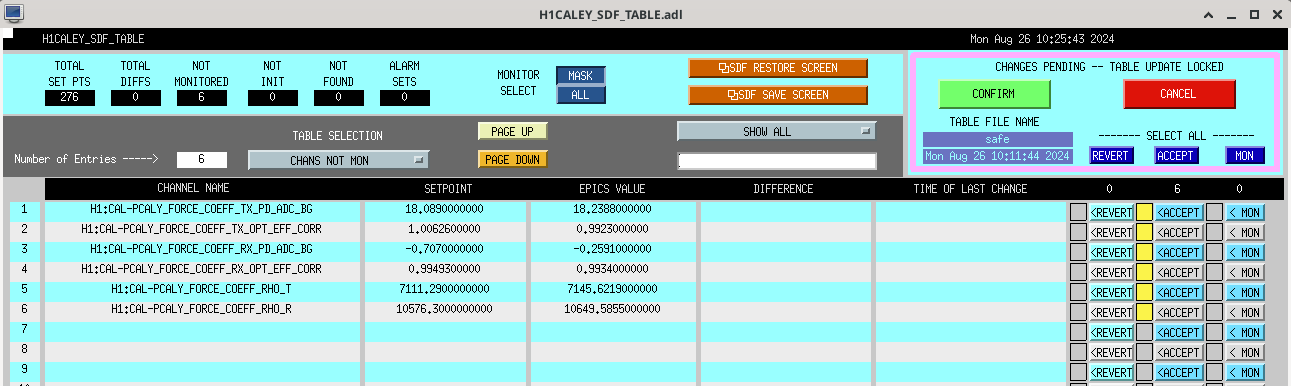
Task: Click the table file date Aug 26 10:11:44
Action: point(997,156)
